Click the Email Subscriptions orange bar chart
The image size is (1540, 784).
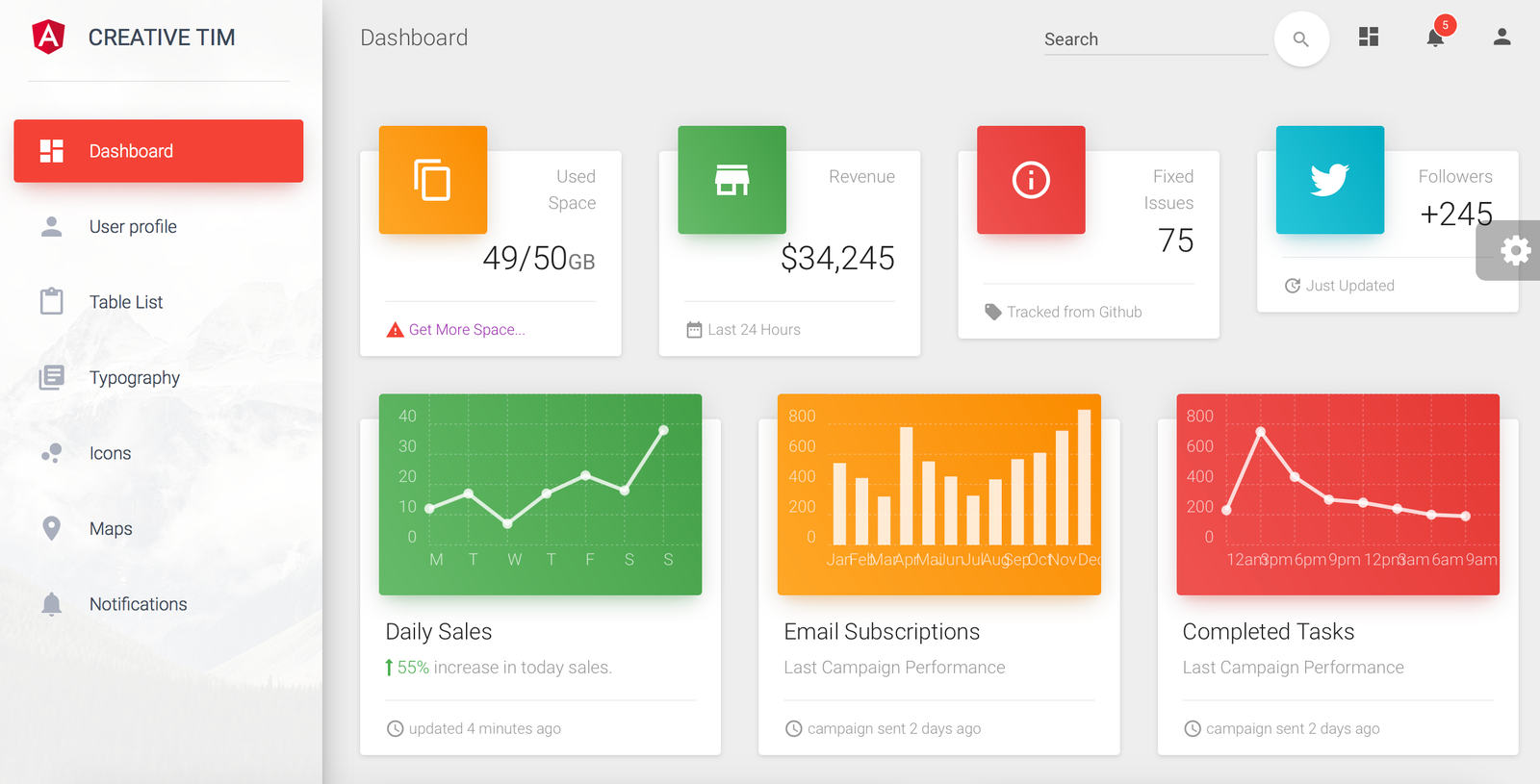pos(939,494)
